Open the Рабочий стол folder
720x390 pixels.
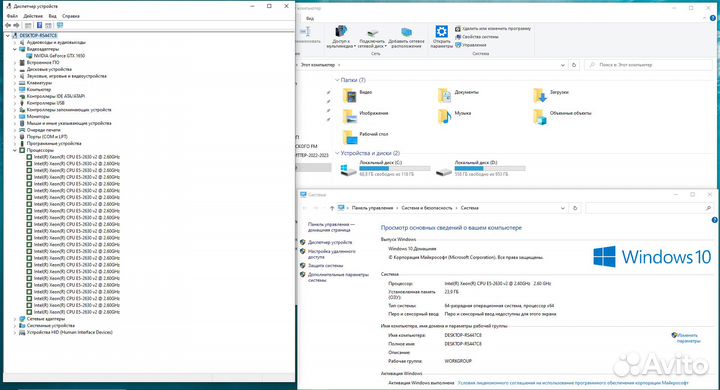(x=366, y=137)
